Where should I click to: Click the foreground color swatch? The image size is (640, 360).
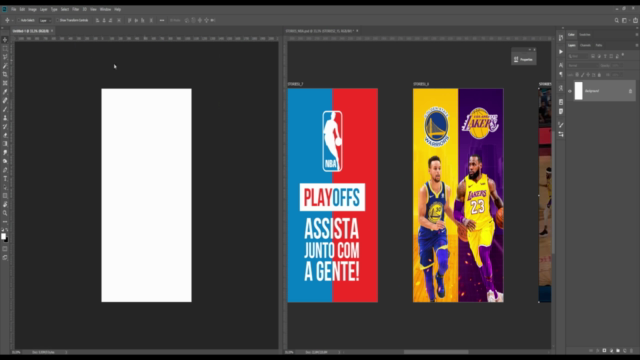pyautogui.click(x=4, y=236)
